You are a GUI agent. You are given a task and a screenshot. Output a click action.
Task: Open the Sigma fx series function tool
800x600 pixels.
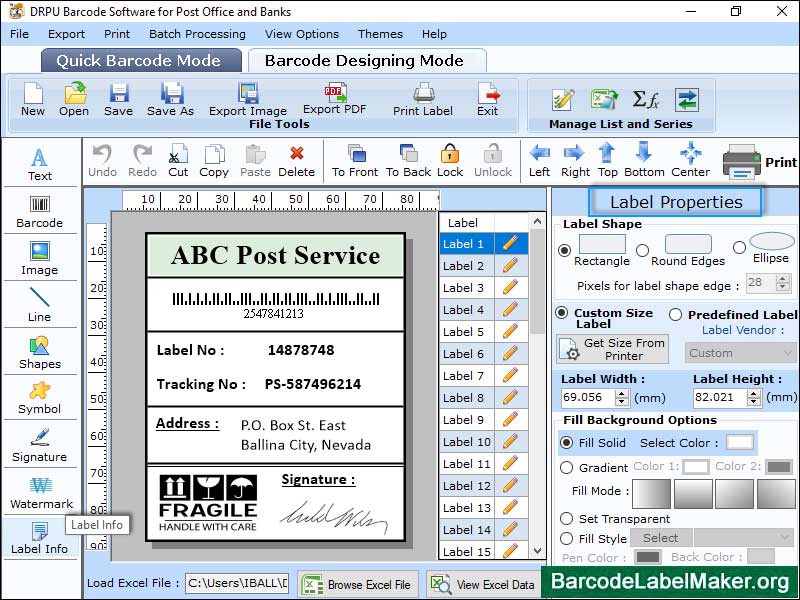point(645,99)
